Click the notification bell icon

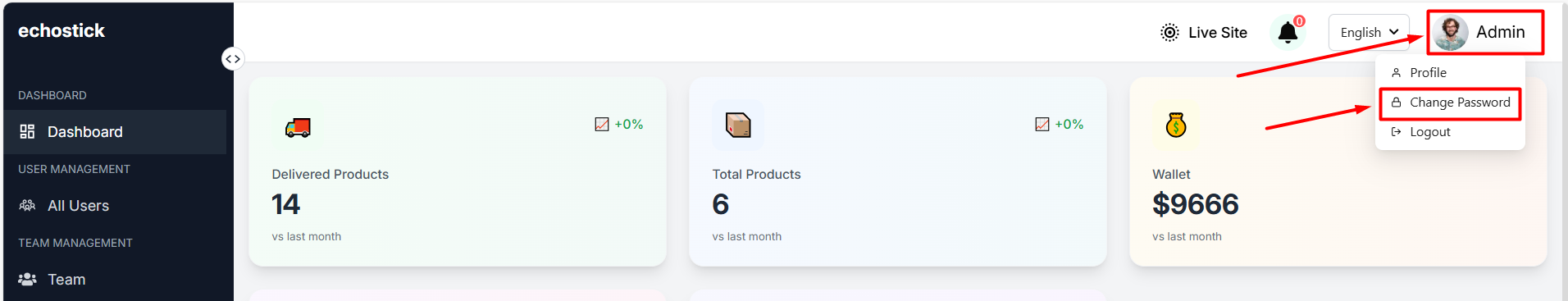[x=1288, y=33]
